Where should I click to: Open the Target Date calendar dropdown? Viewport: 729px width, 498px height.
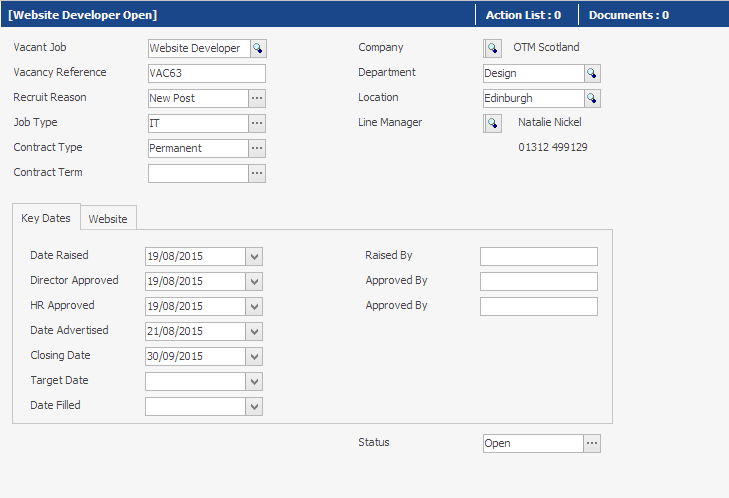tap(254, 382)
